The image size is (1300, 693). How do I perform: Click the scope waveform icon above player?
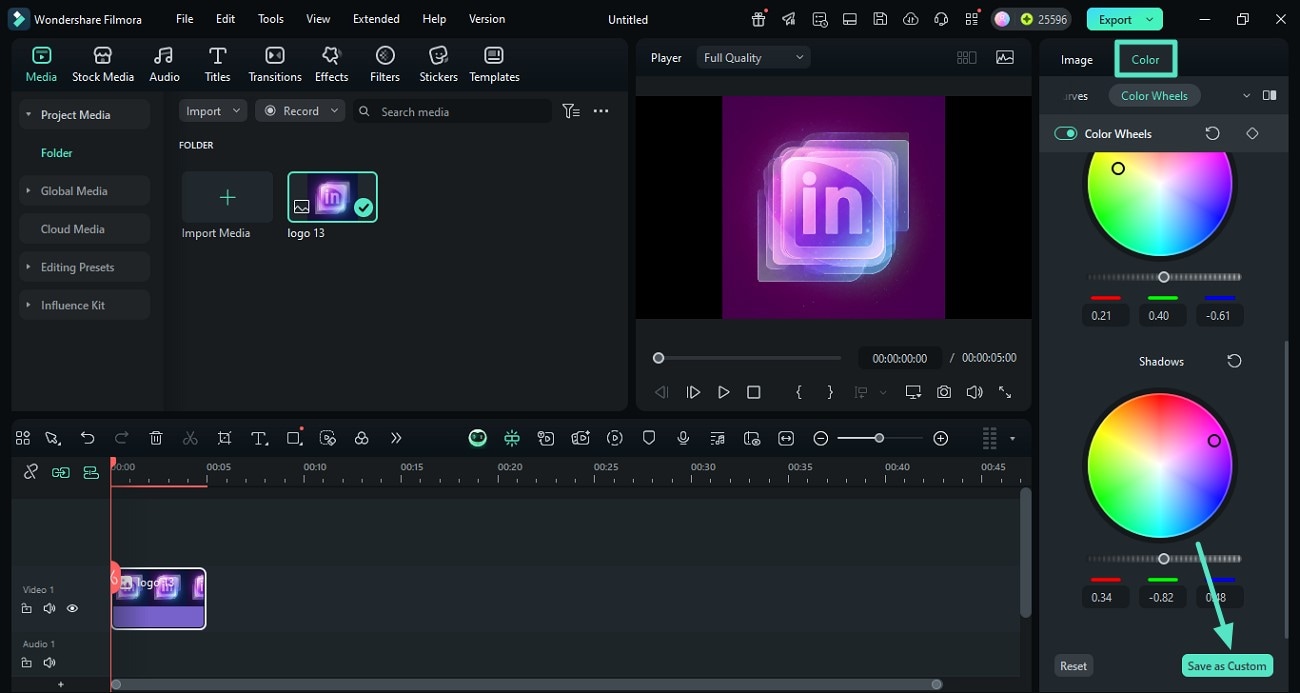click(1005, 58)
